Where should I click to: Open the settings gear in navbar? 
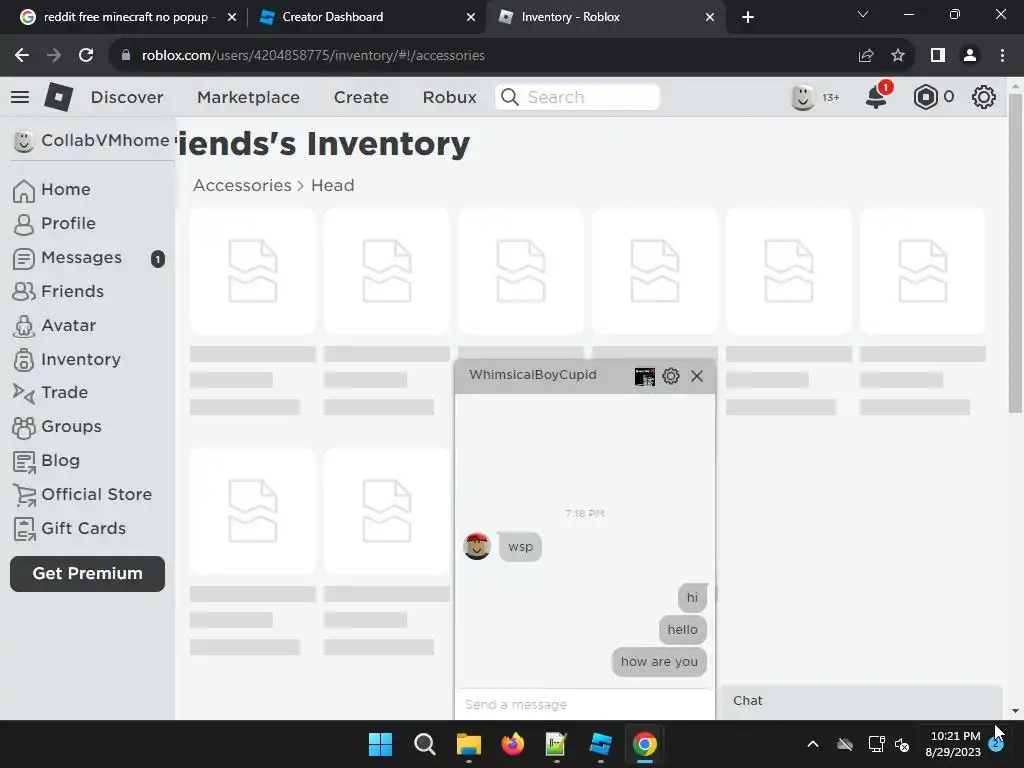(x=984, y=97)
